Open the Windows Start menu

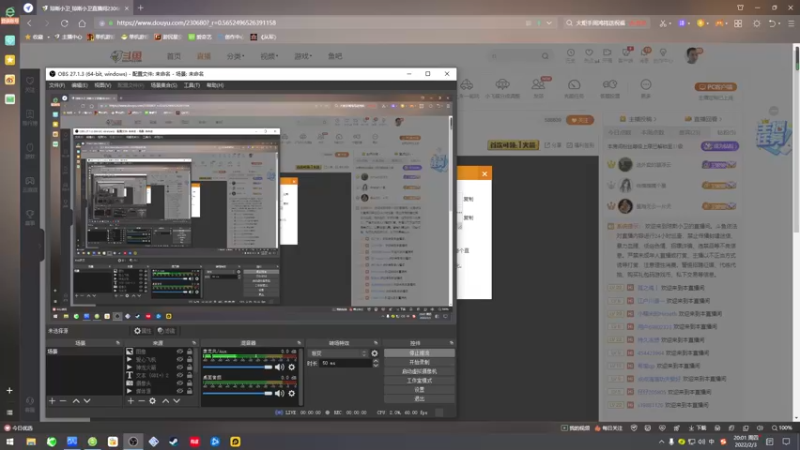coord(10,442)
